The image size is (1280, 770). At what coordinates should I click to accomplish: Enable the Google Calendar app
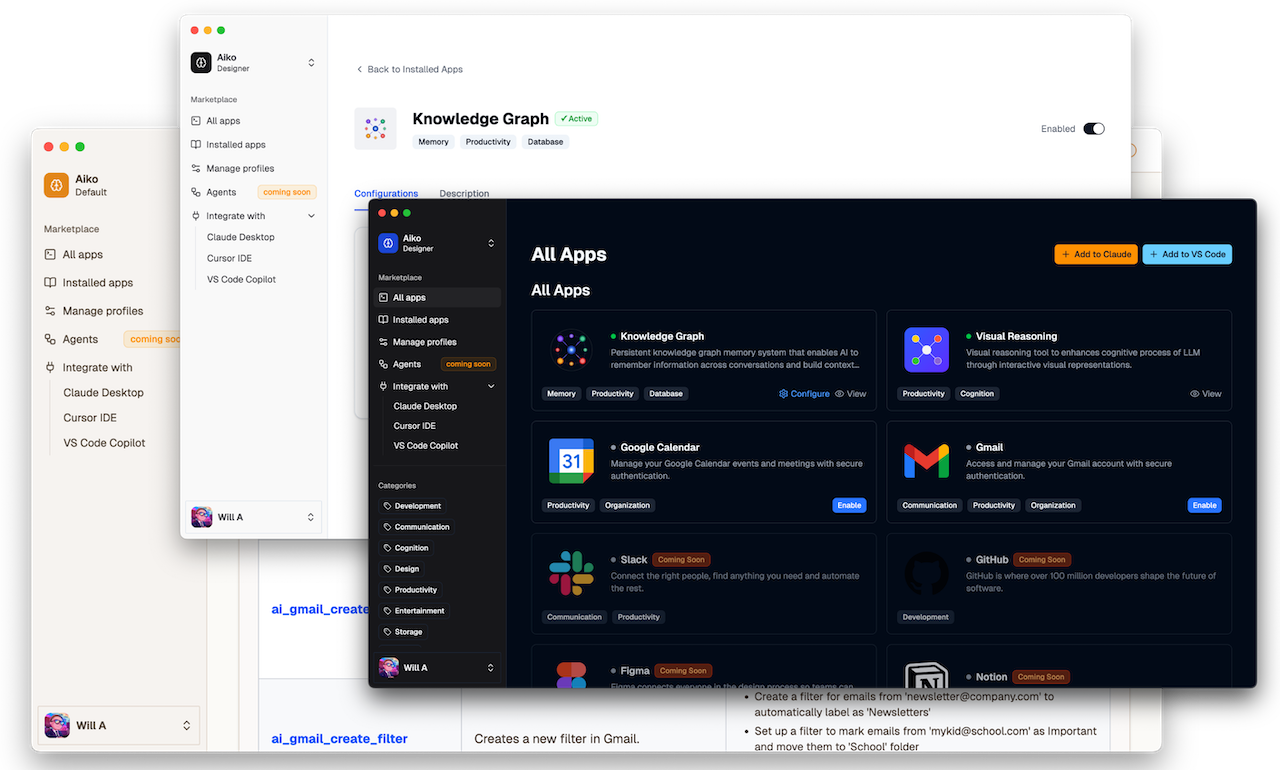point(849,505)
